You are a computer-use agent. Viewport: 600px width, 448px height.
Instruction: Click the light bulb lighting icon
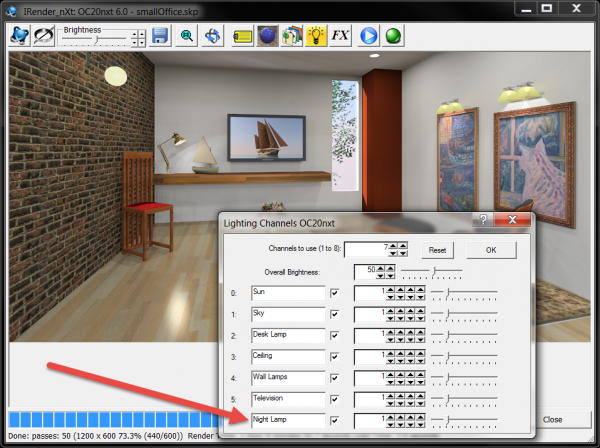pyautogui.click(x=317, y=35)
